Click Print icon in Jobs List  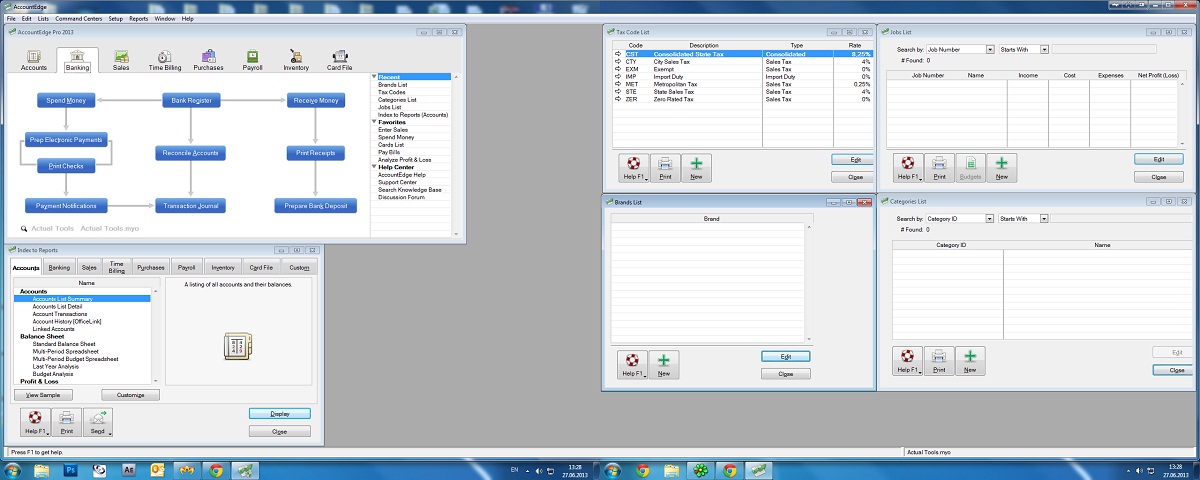(x=939, y=168)
